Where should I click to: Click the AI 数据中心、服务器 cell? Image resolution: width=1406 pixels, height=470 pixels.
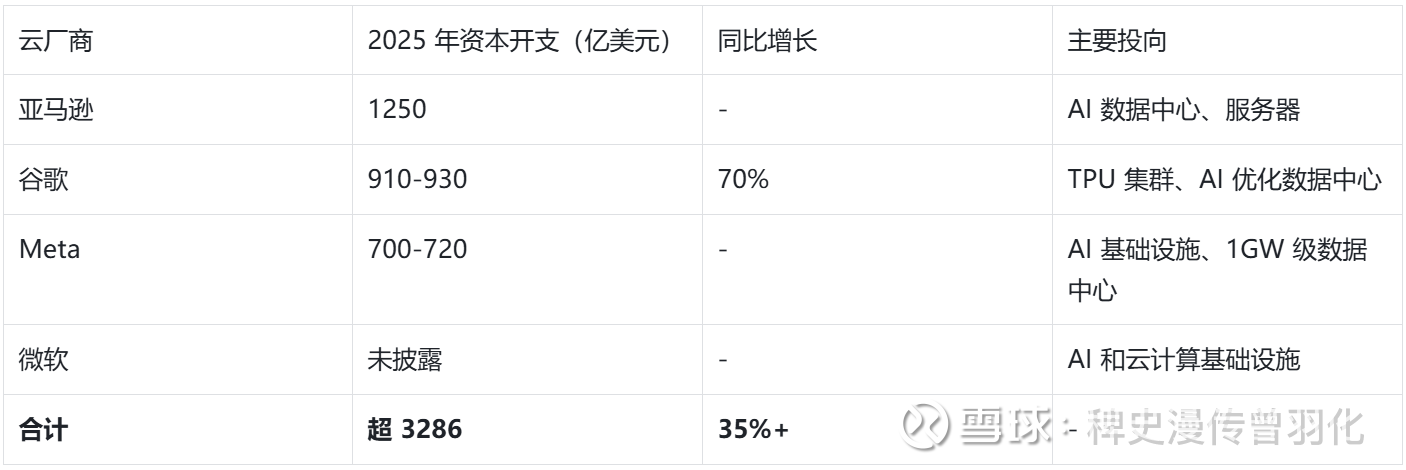click(x=1184, y=110)
